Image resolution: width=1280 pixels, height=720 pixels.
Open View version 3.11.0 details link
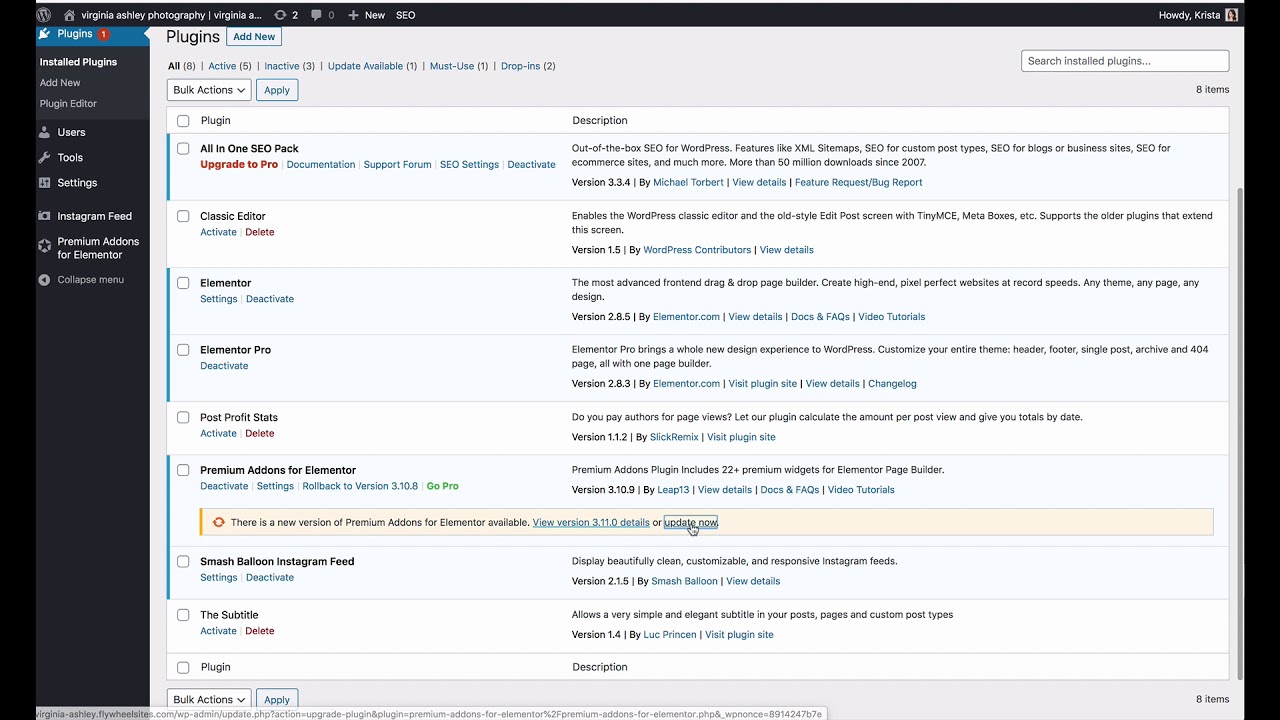click(591, 522)
